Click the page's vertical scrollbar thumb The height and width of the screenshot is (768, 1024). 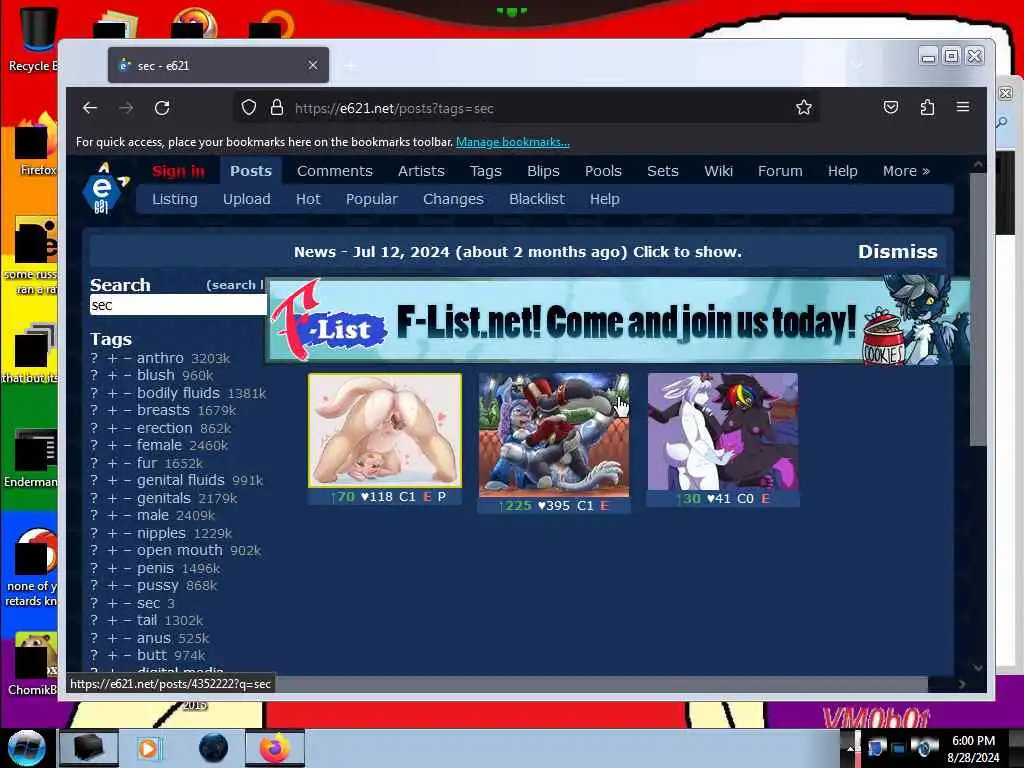pyautogui.click(x=978, y=310)
